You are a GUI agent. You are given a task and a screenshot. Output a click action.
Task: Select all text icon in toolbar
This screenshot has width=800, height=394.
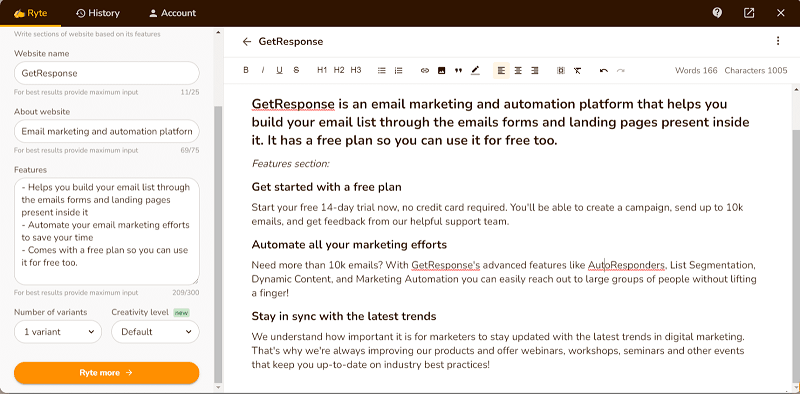pyautogui.click(x=561, y=70)
